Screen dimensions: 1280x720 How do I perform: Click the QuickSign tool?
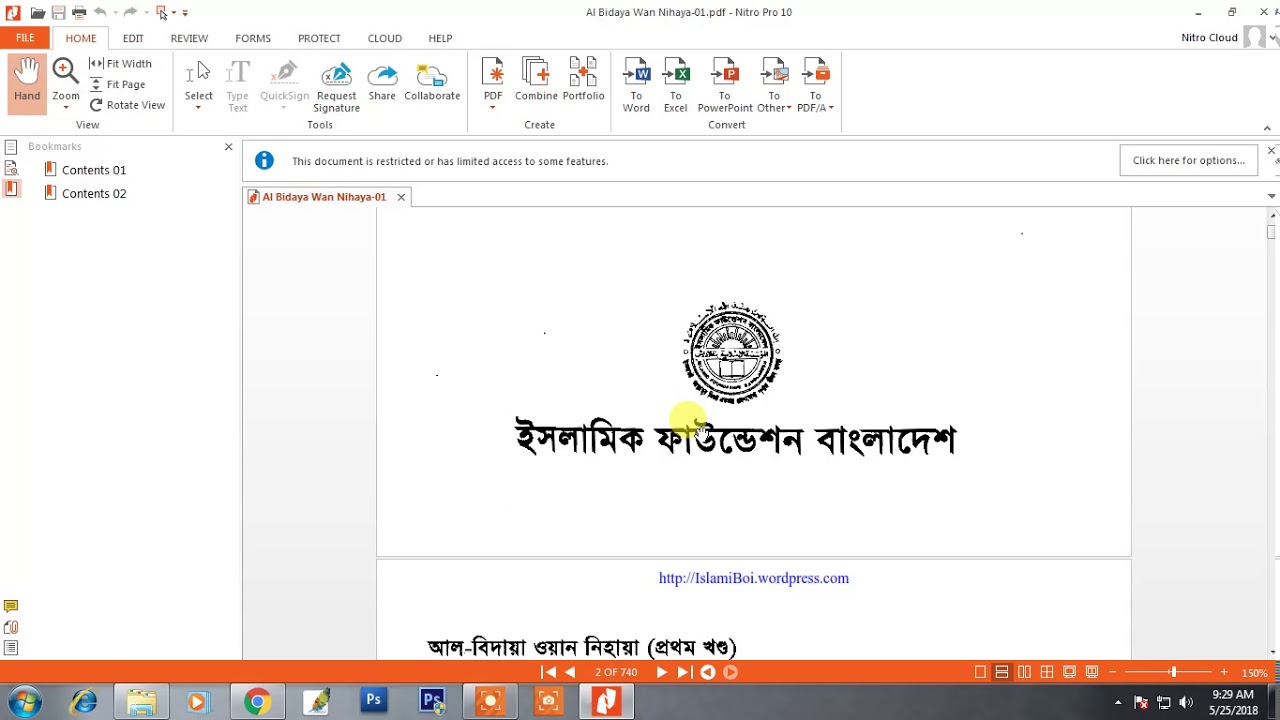(x=284, y=80)
